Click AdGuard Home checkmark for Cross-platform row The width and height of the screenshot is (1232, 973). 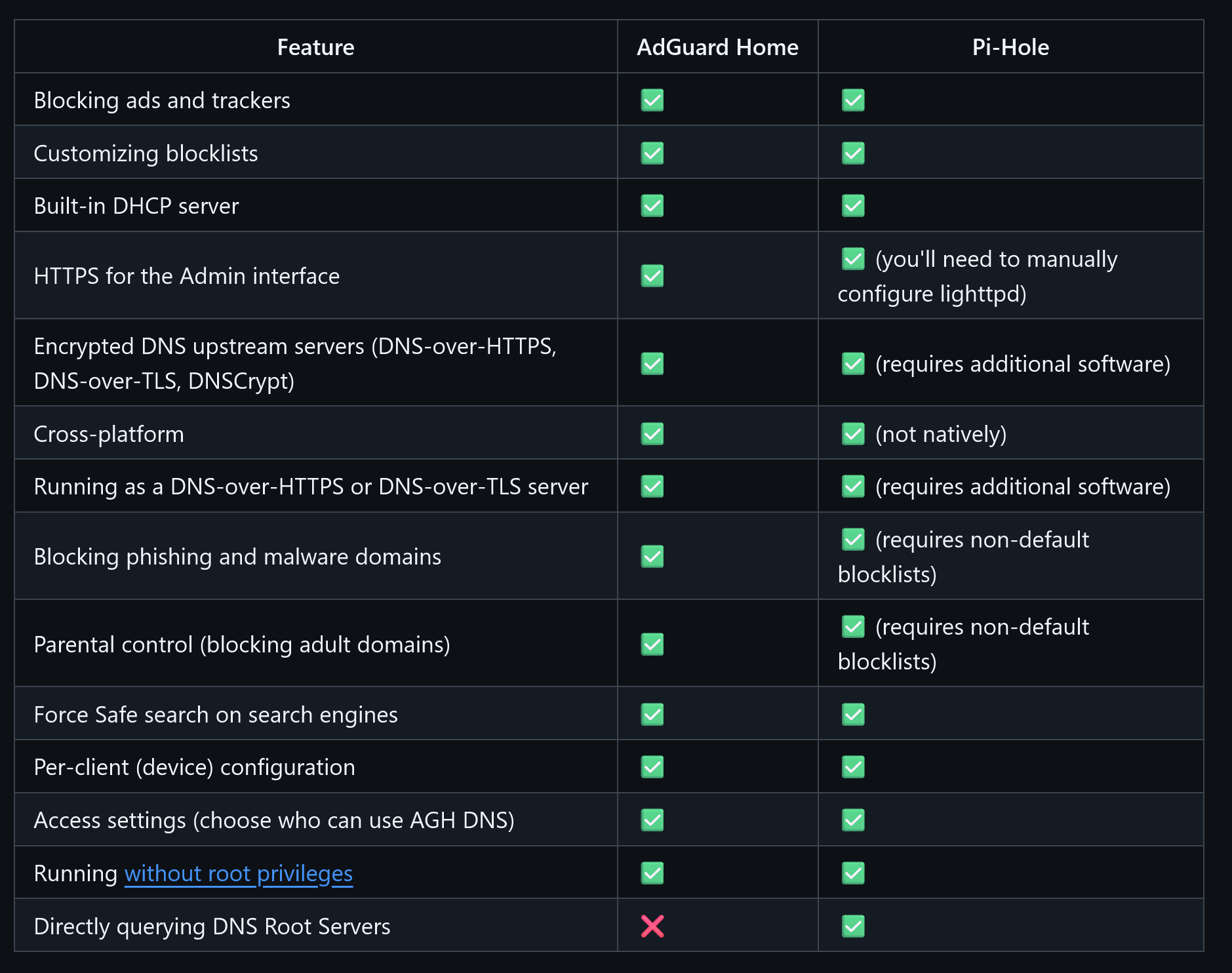[x=652, y=434]
